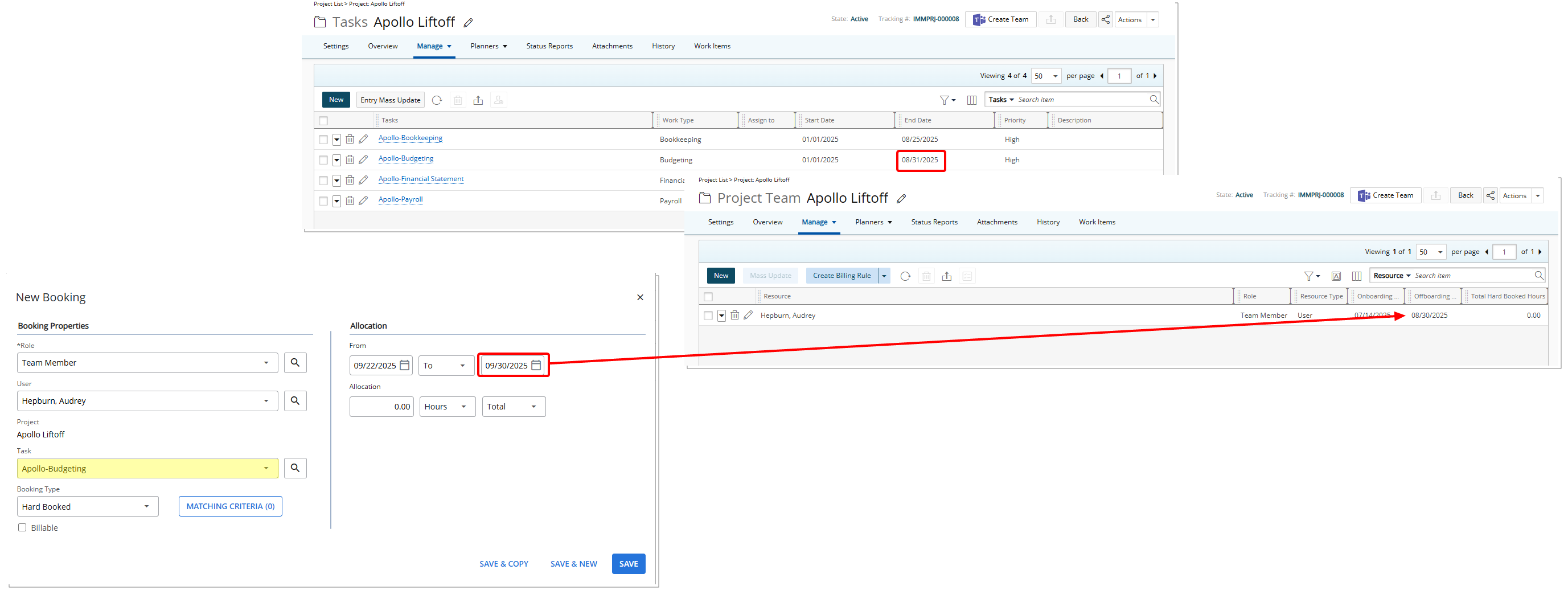Click the page number input field
Image resolution: width=1568 pixels, height=594 pixels.
coord(1119,76)
